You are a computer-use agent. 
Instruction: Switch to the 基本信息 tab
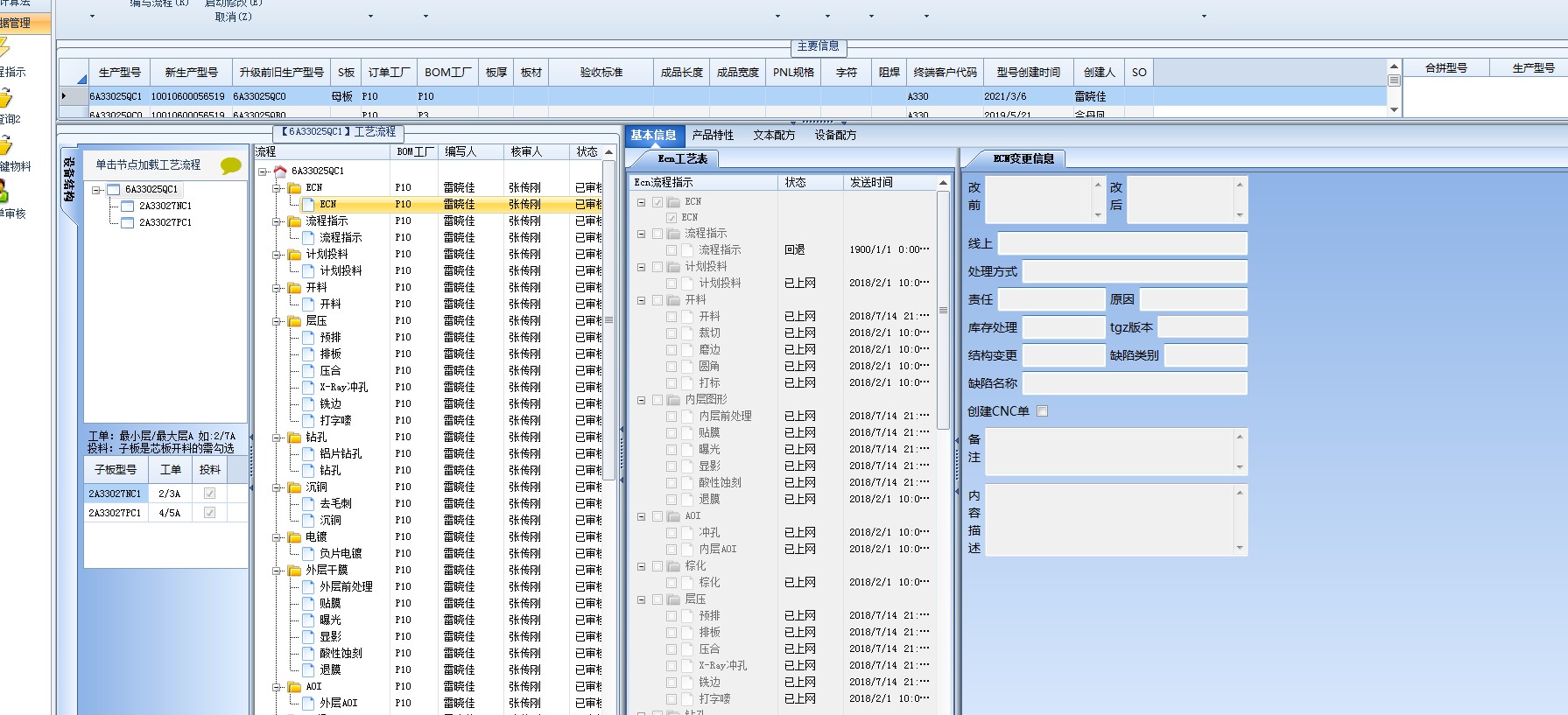click(653, 135)
